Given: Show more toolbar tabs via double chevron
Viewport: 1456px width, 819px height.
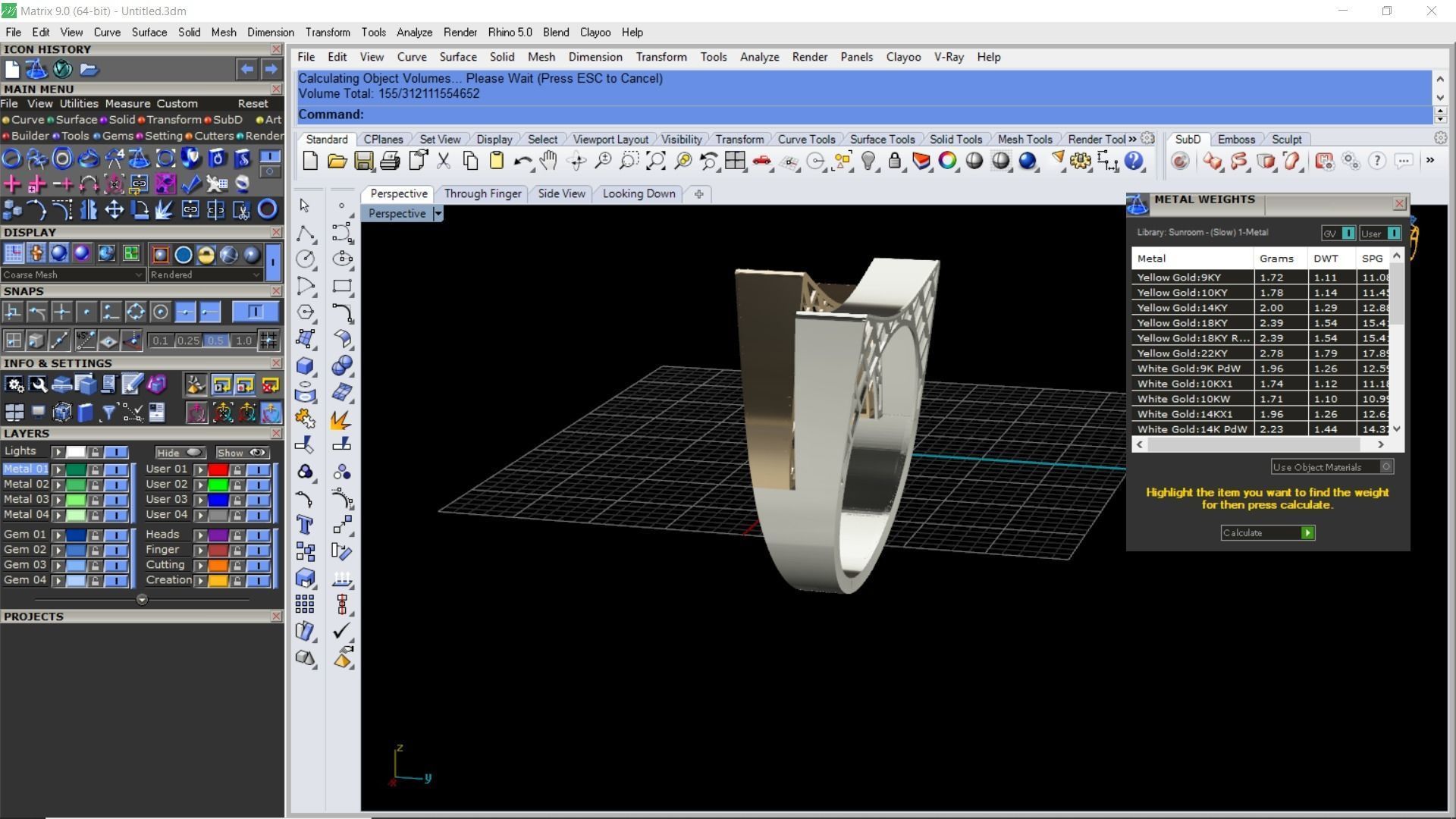Looking at the screenshot, I should click(x=1132, y=139).
